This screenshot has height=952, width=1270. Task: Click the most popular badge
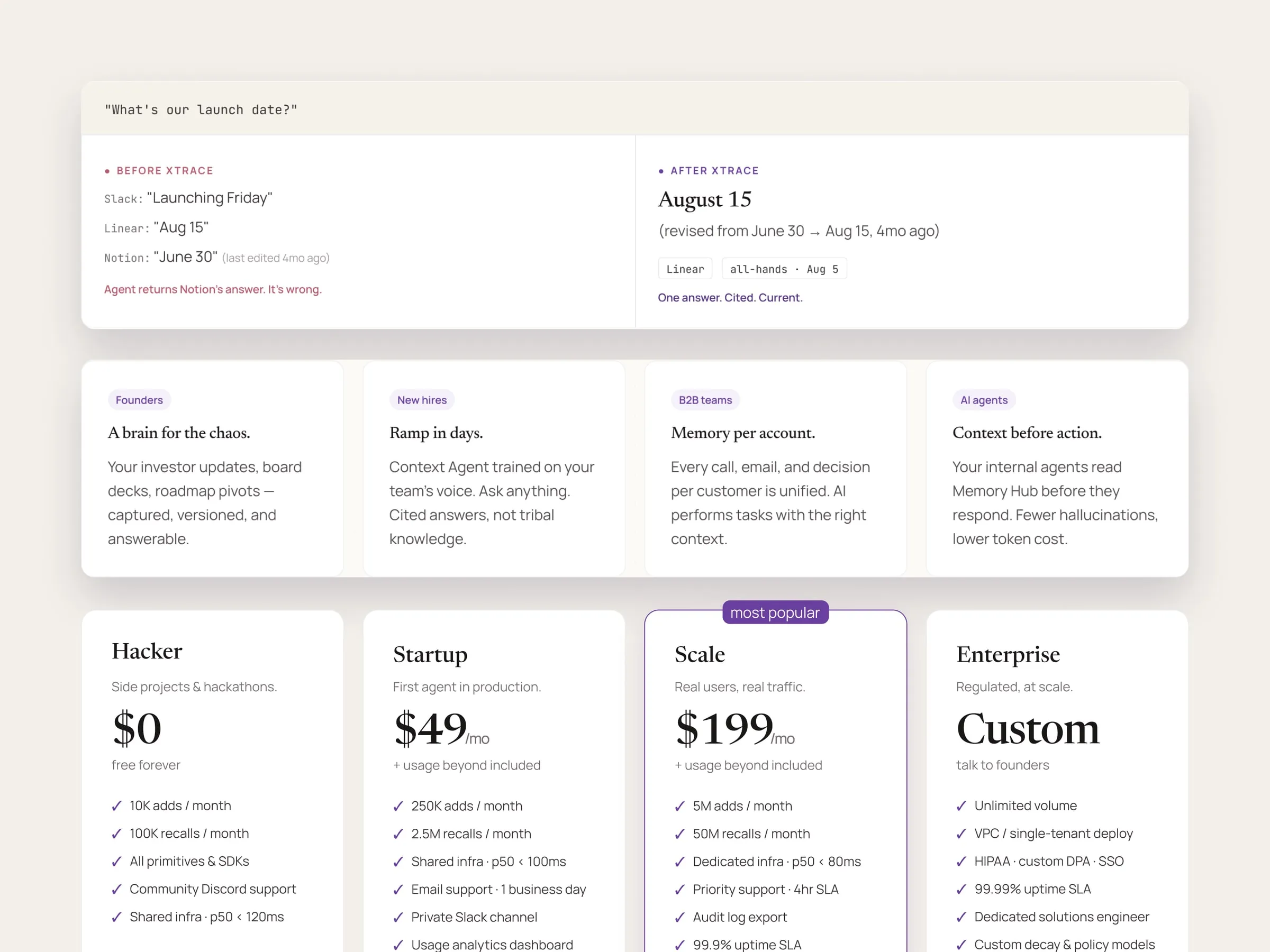coord(775,612)
